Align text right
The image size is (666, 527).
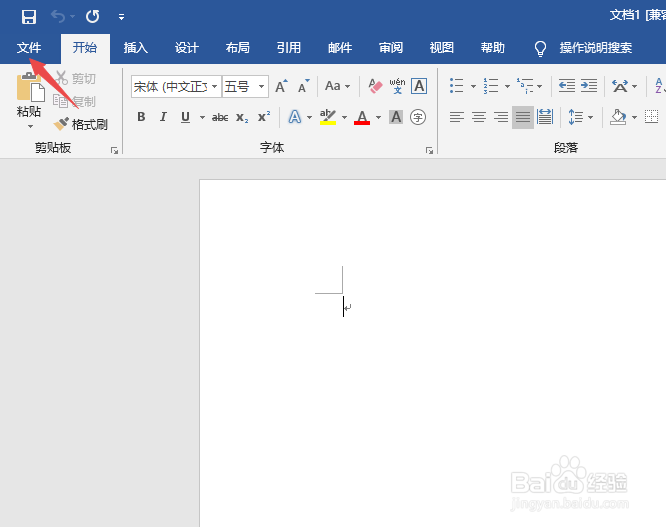(501, 117)
